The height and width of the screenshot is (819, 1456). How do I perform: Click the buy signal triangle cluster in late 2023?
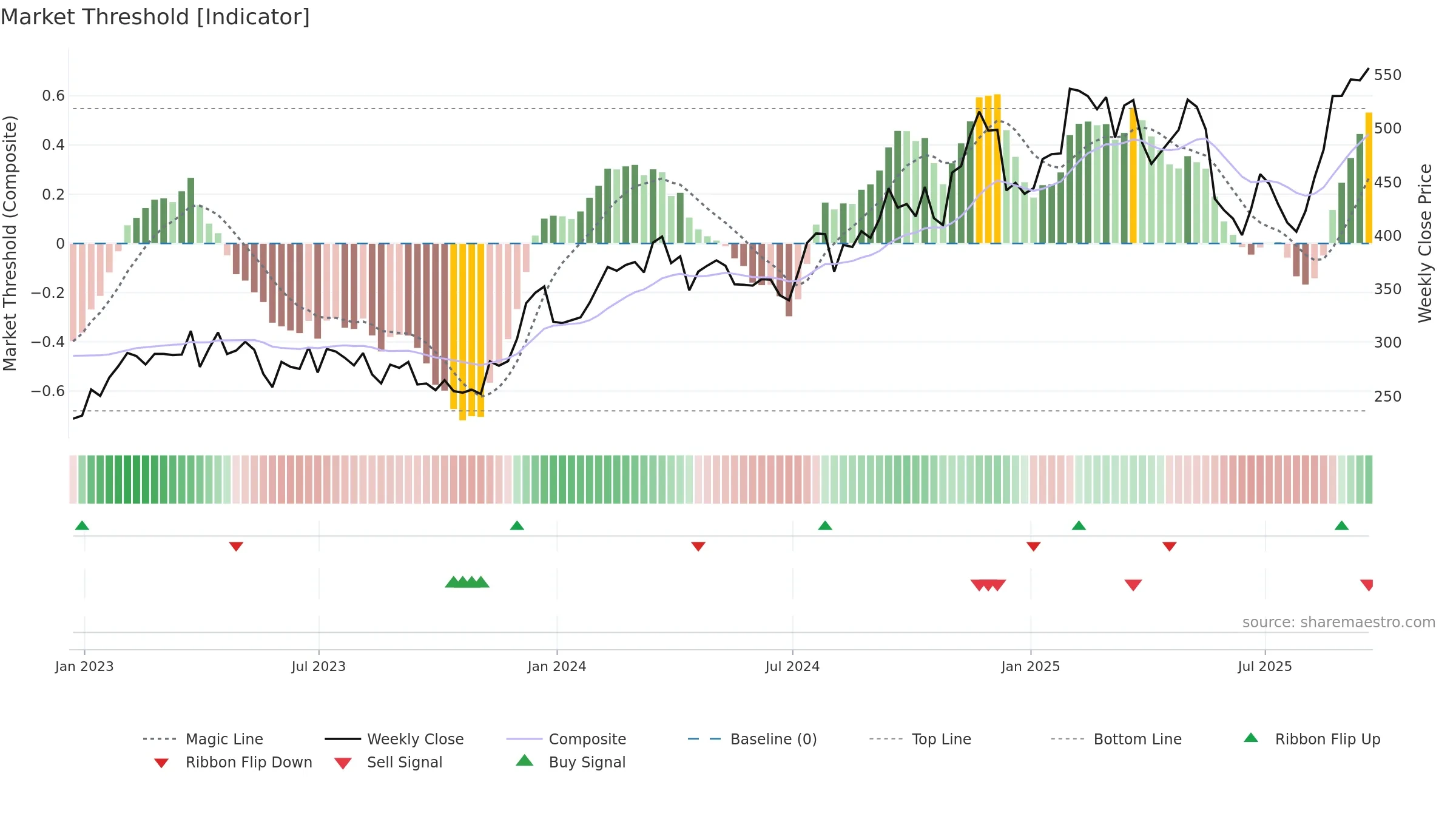click(467, 582)
